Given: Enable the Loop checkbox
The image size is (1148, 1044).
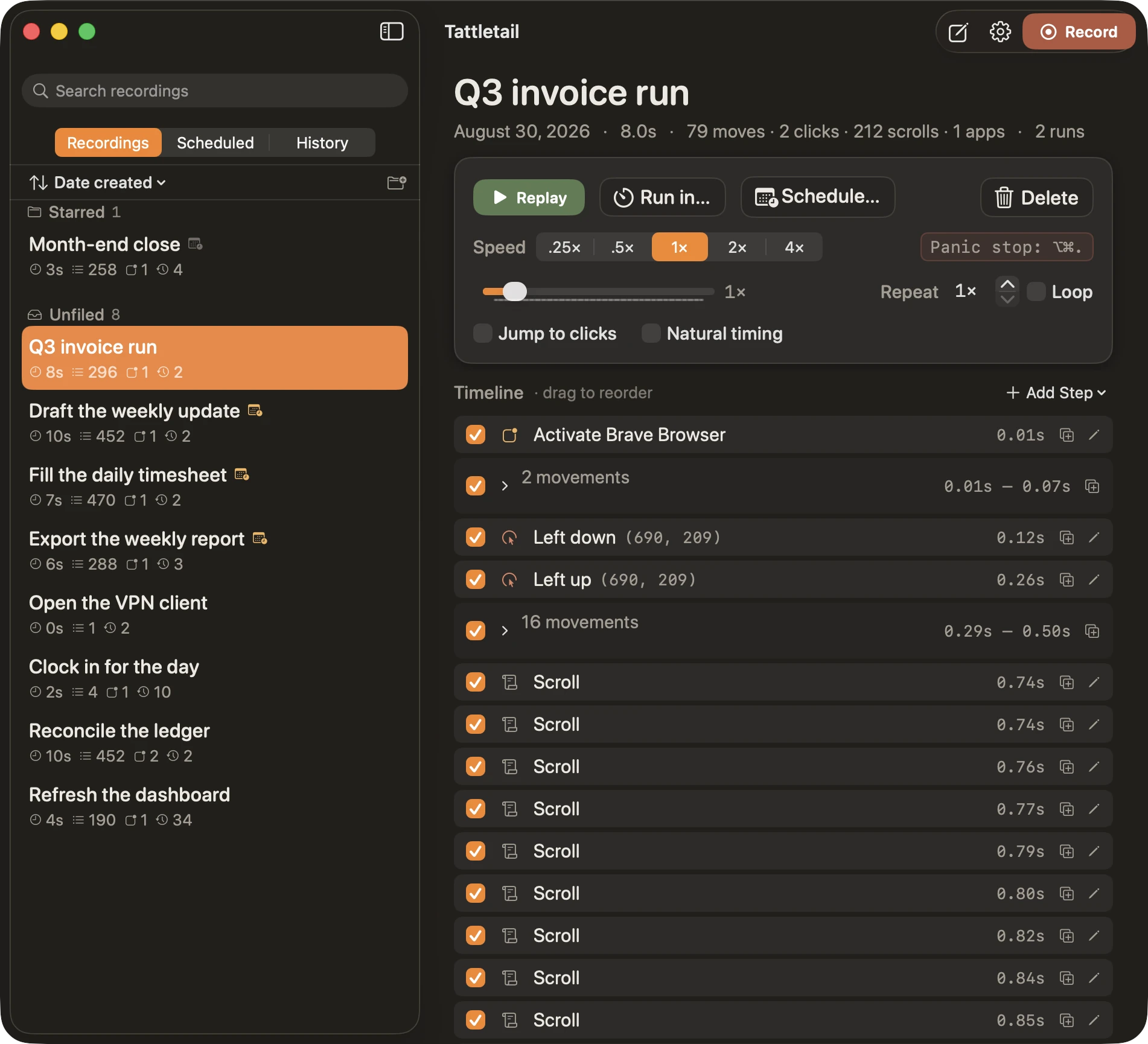Looking at the screenshot, I should [x=1036, y=292].
